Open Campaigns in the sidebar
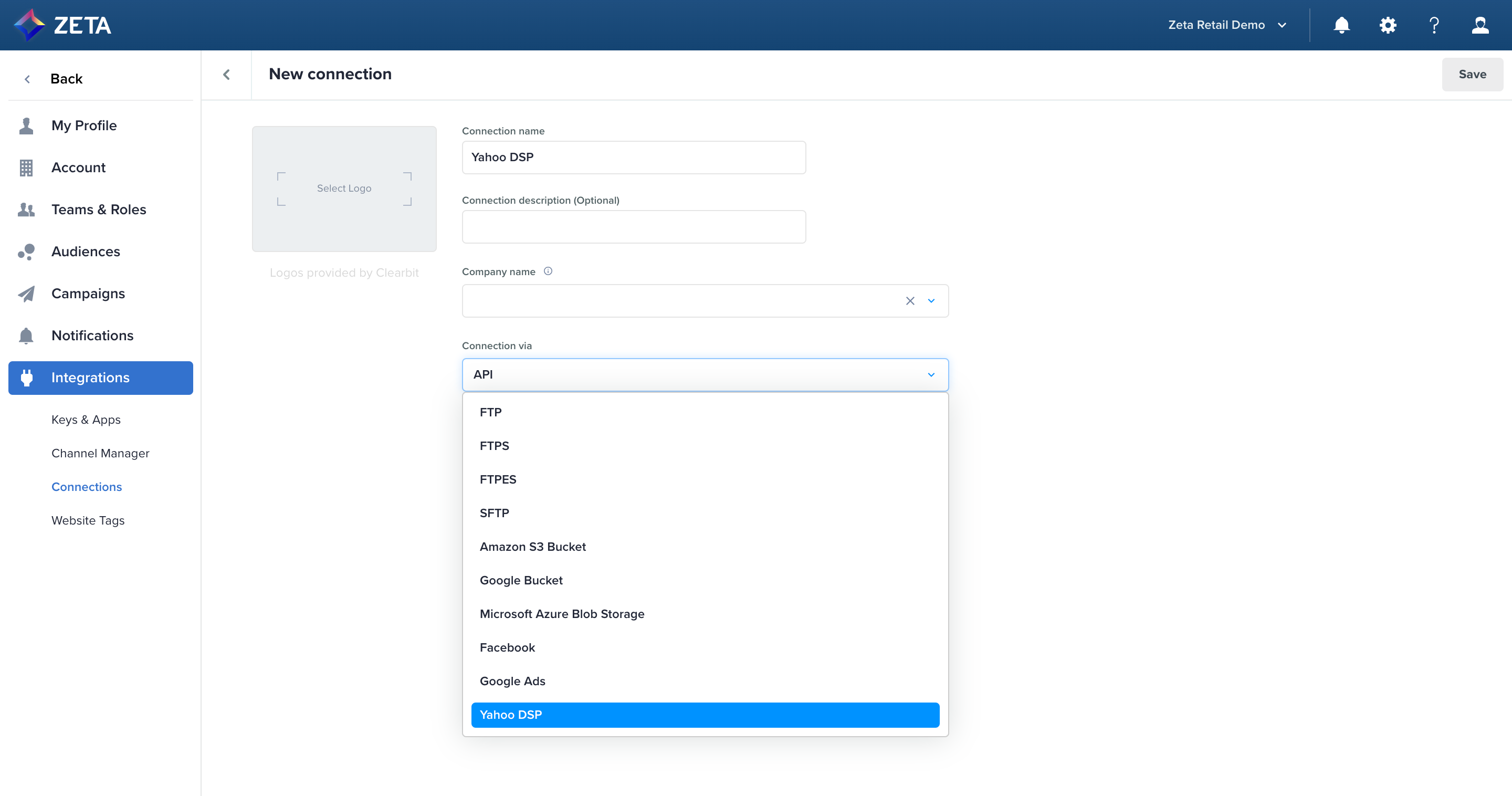Image resolution: width=1512 pixels, height=796 pixels. [x=88, y=294]
